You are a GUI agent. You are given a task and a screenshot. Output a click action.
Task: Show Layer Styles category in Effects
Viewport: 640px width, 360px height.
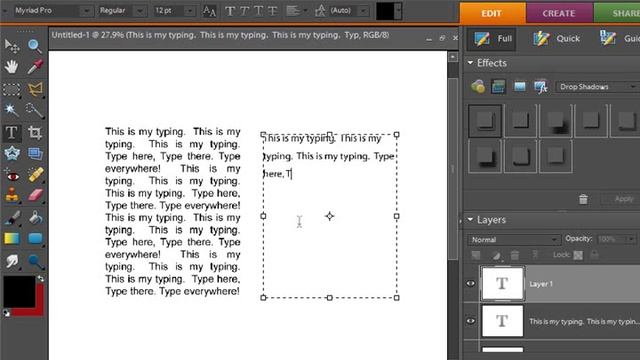498,87
